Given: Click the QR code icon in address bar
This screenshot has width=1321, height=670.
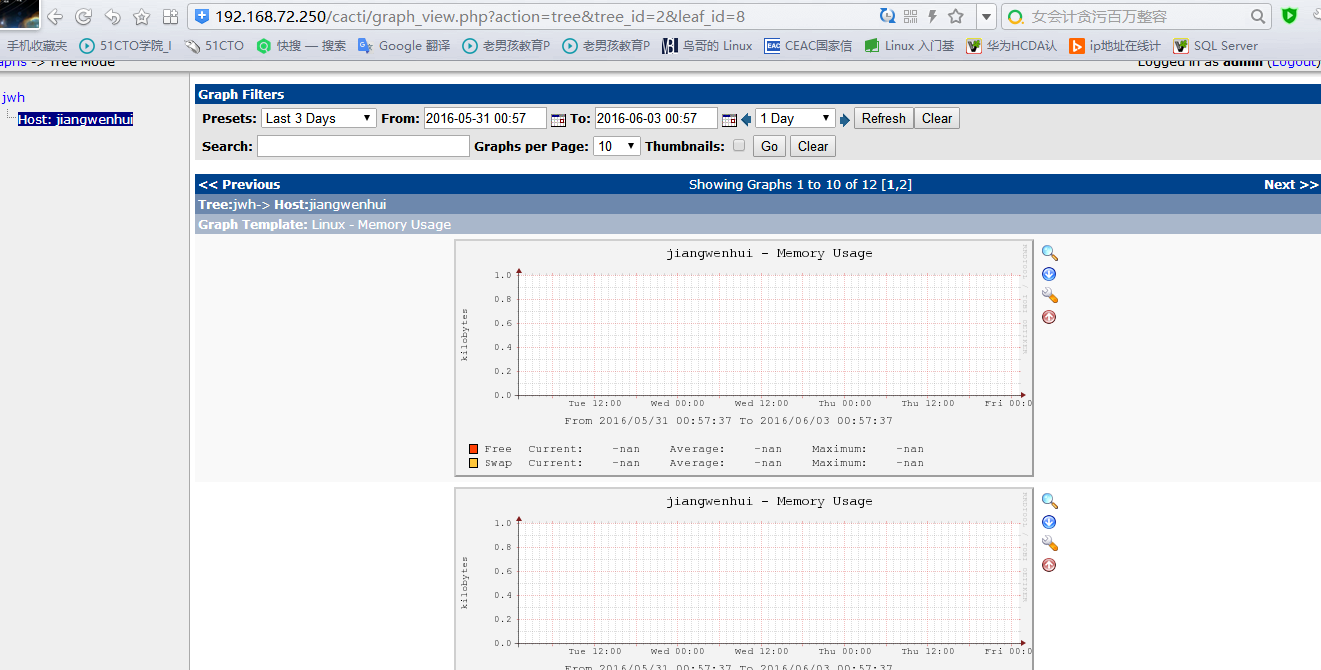Looking at the screenshot, I should point(910,16).
